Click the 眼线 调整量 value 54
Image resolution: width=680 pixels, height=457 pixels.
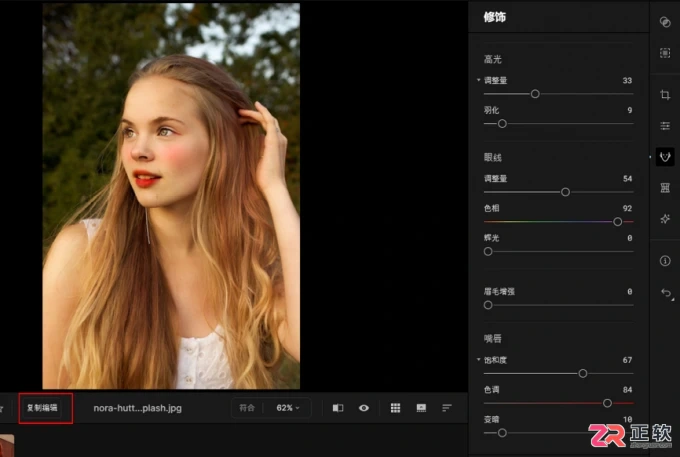[627, 179]
